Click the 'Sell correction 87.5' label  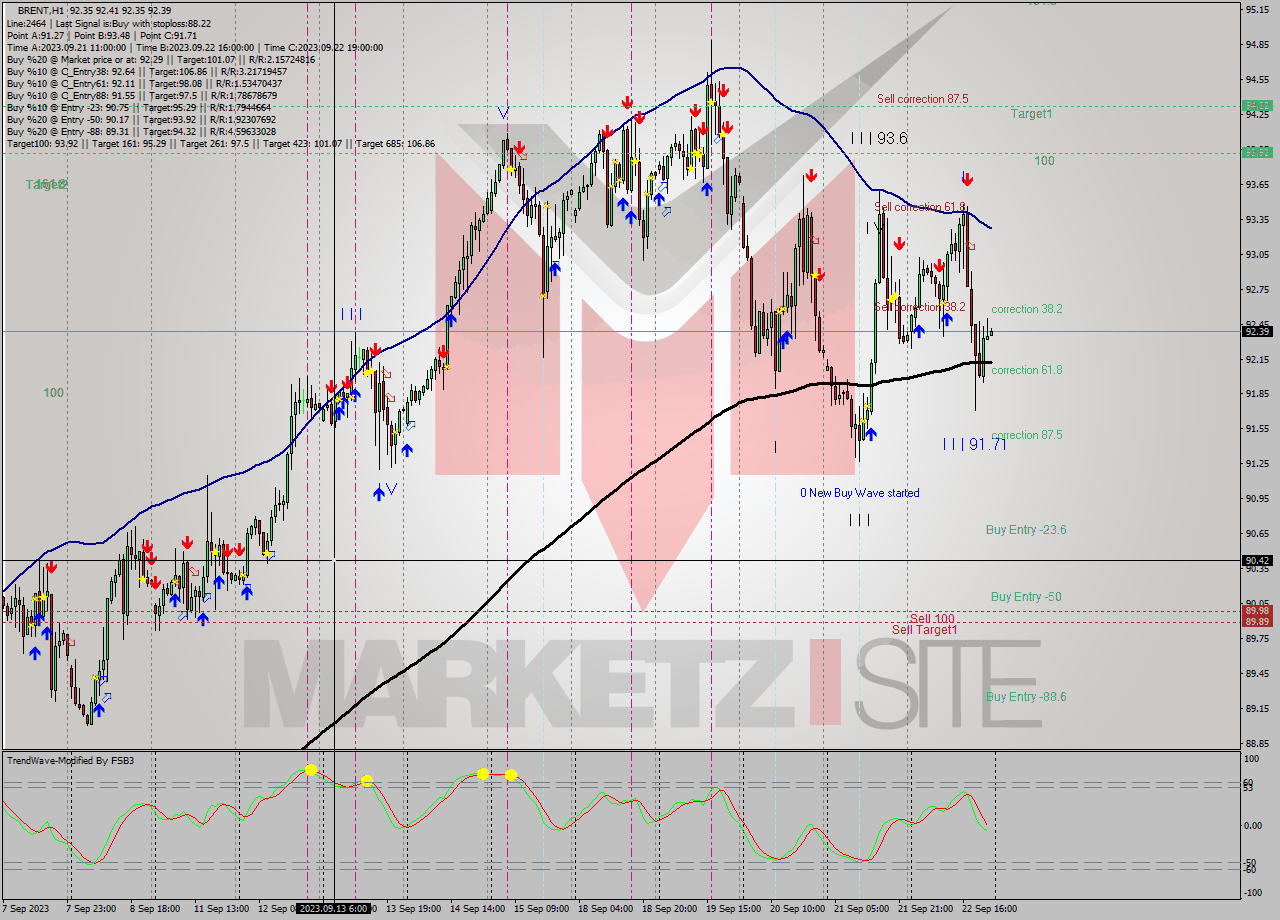pyautogui.click(x=922, y=99)
